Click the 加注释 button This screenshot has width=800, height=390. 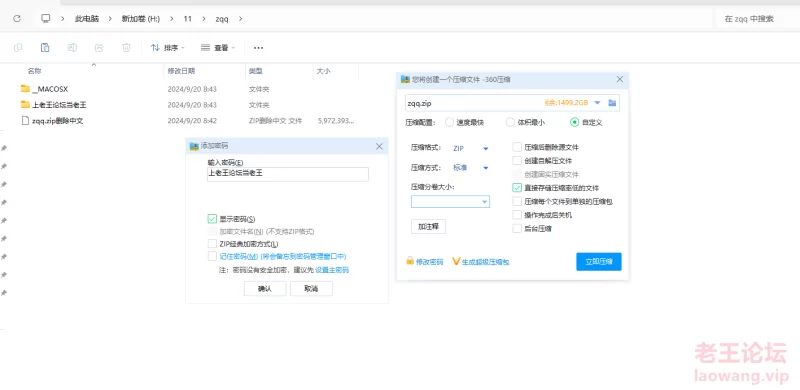(x=429, y=227)
